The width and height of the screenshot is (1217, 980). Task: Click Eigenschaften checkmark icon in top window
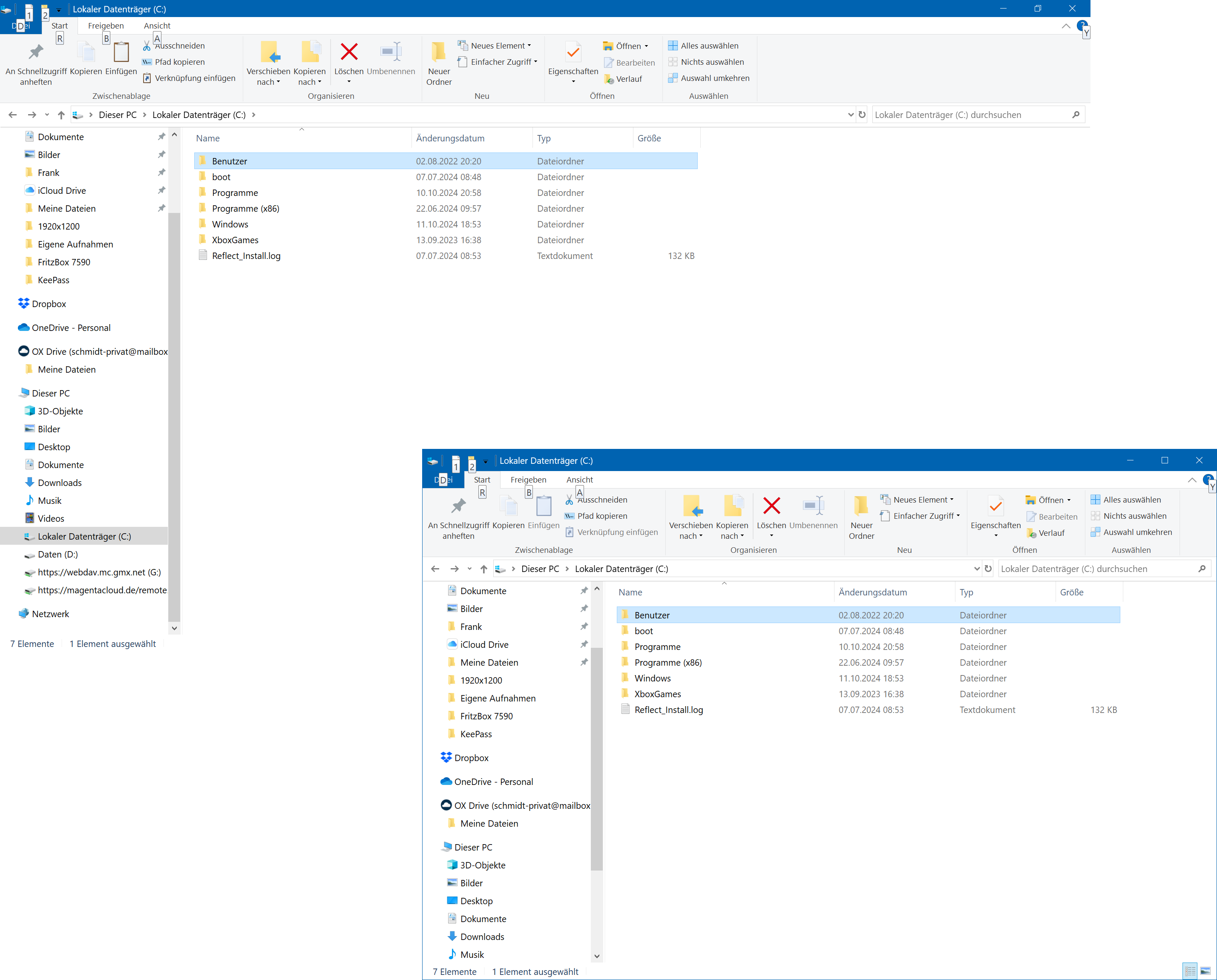coord(573,52)
